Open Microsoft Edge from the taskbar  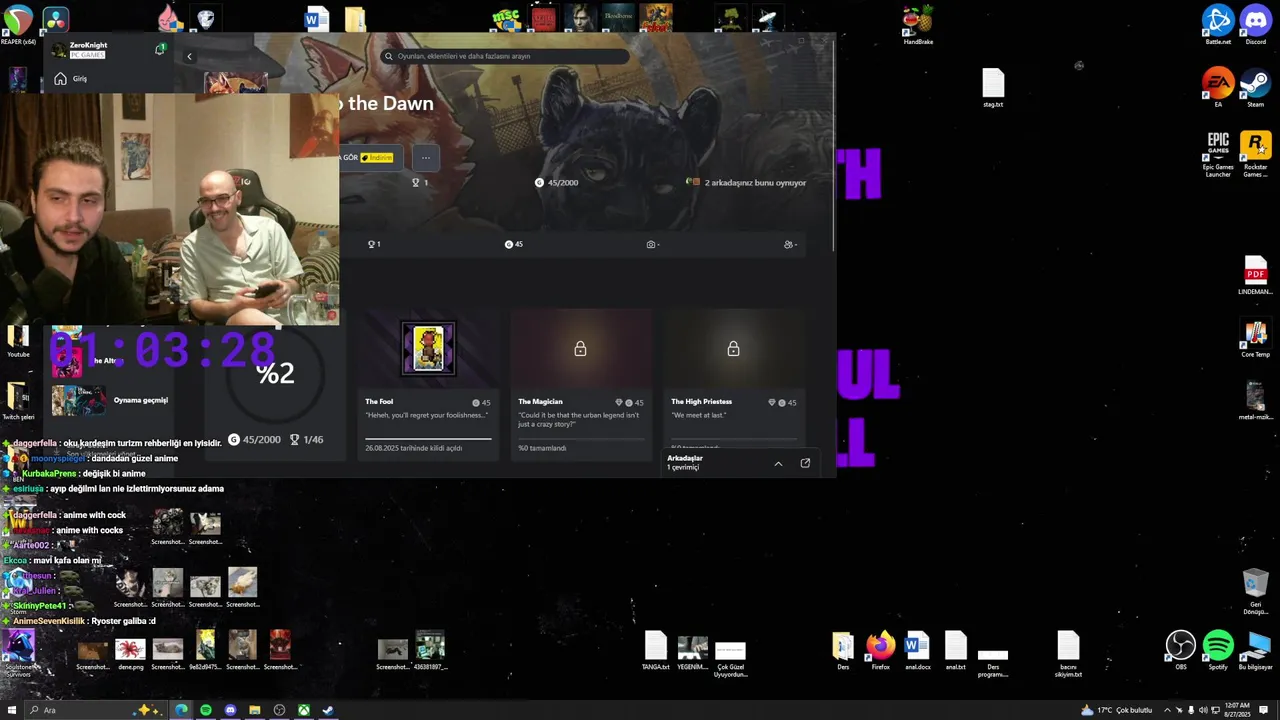tap(181, 710)
